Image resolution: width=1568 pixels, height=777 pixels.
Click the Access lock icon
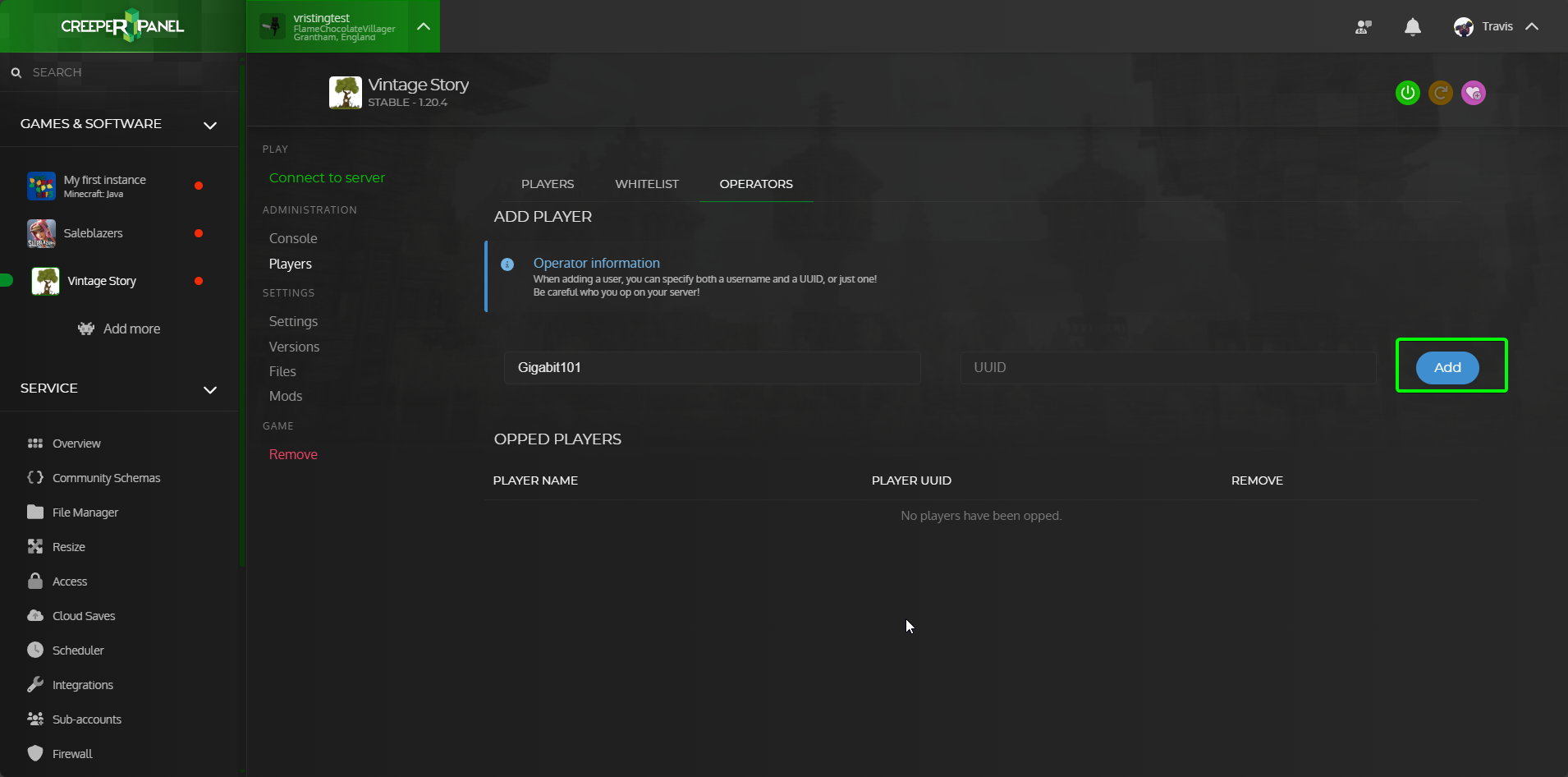click(x=35, y=581)
